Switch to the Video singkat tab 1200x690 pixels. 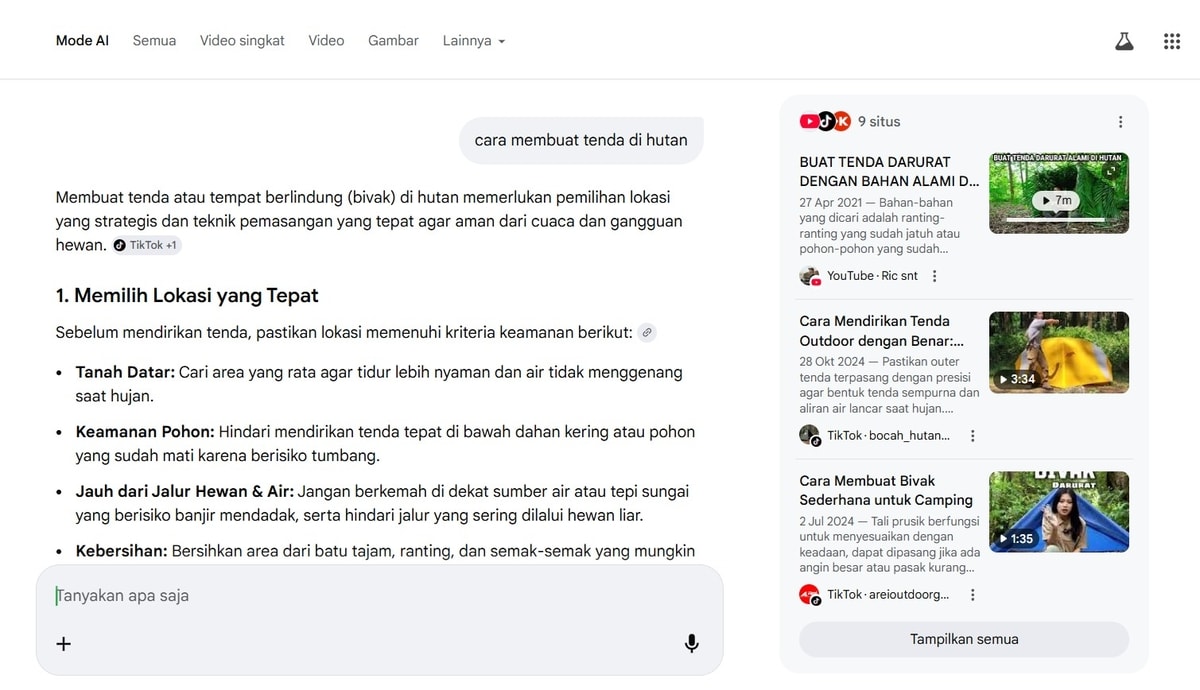tap(241, 40)
